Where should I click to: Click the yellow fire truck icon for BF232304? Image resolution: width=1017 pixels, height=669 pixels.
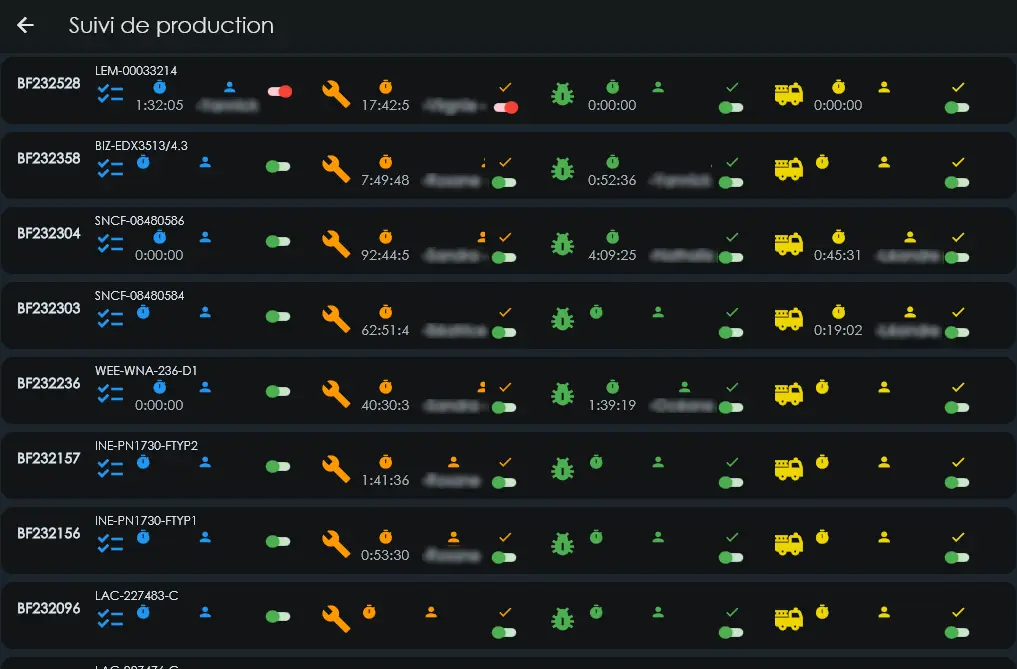click(x=789, y=245)
